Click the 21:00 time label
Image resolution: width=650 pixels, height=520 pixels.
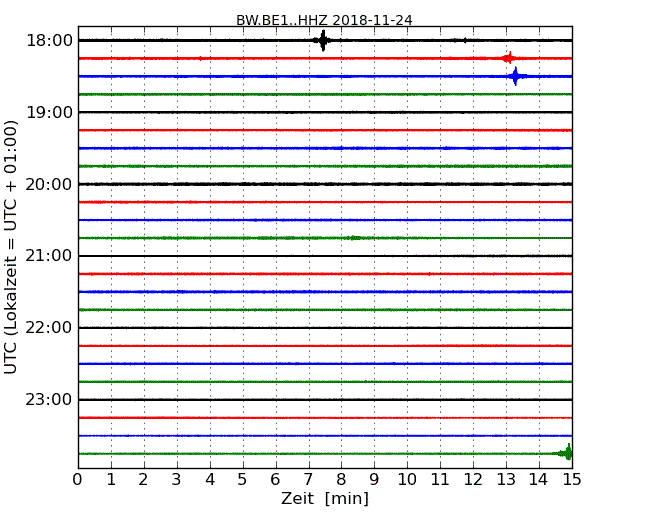[49, 256]
